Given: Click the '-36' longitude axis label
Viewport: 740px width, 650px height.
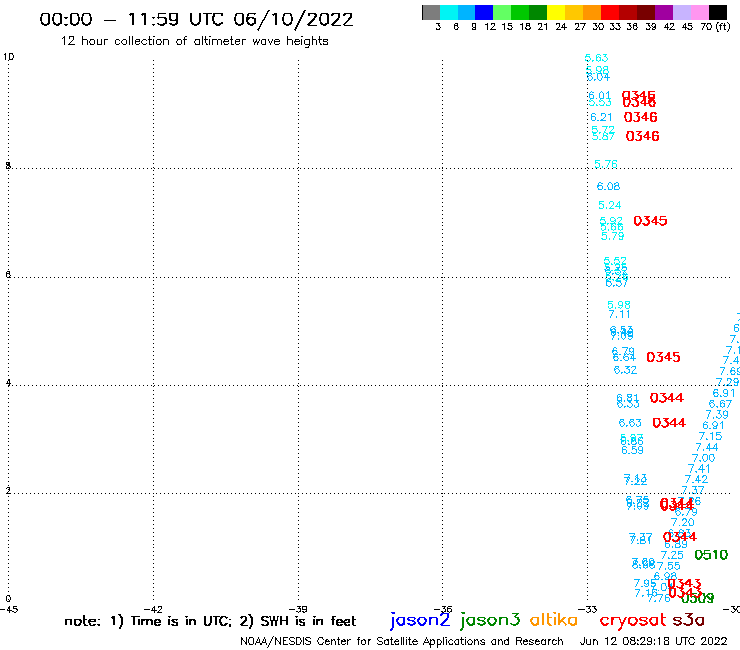Looking at the screenshot, I should click(443, 609).
